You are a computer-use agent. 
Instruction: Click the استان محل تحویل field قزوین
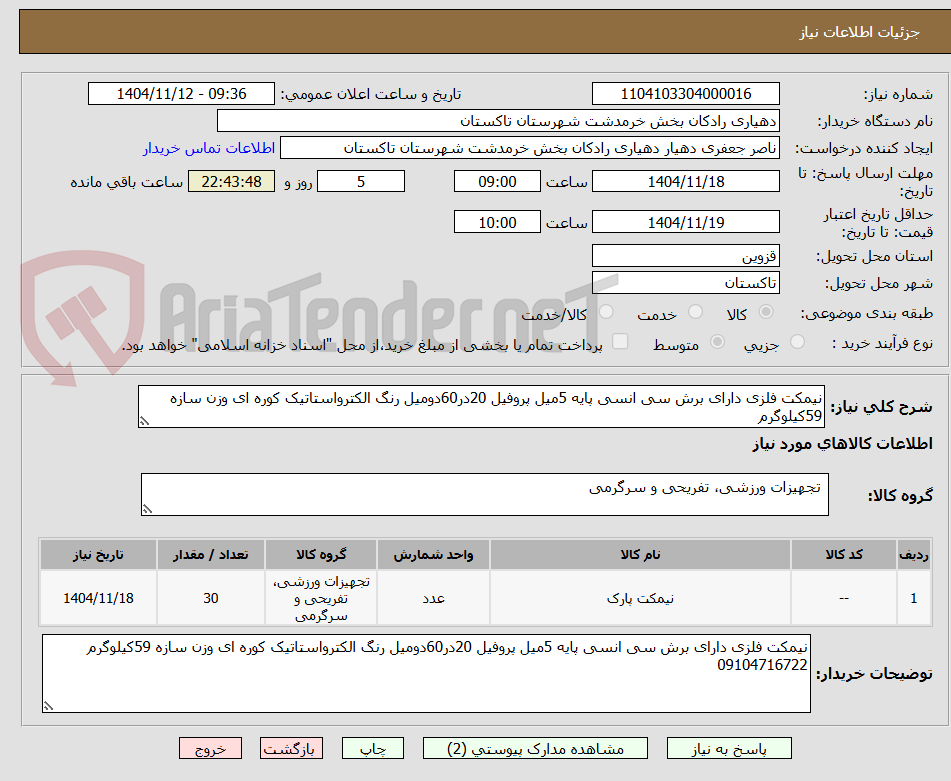(685, 256)
